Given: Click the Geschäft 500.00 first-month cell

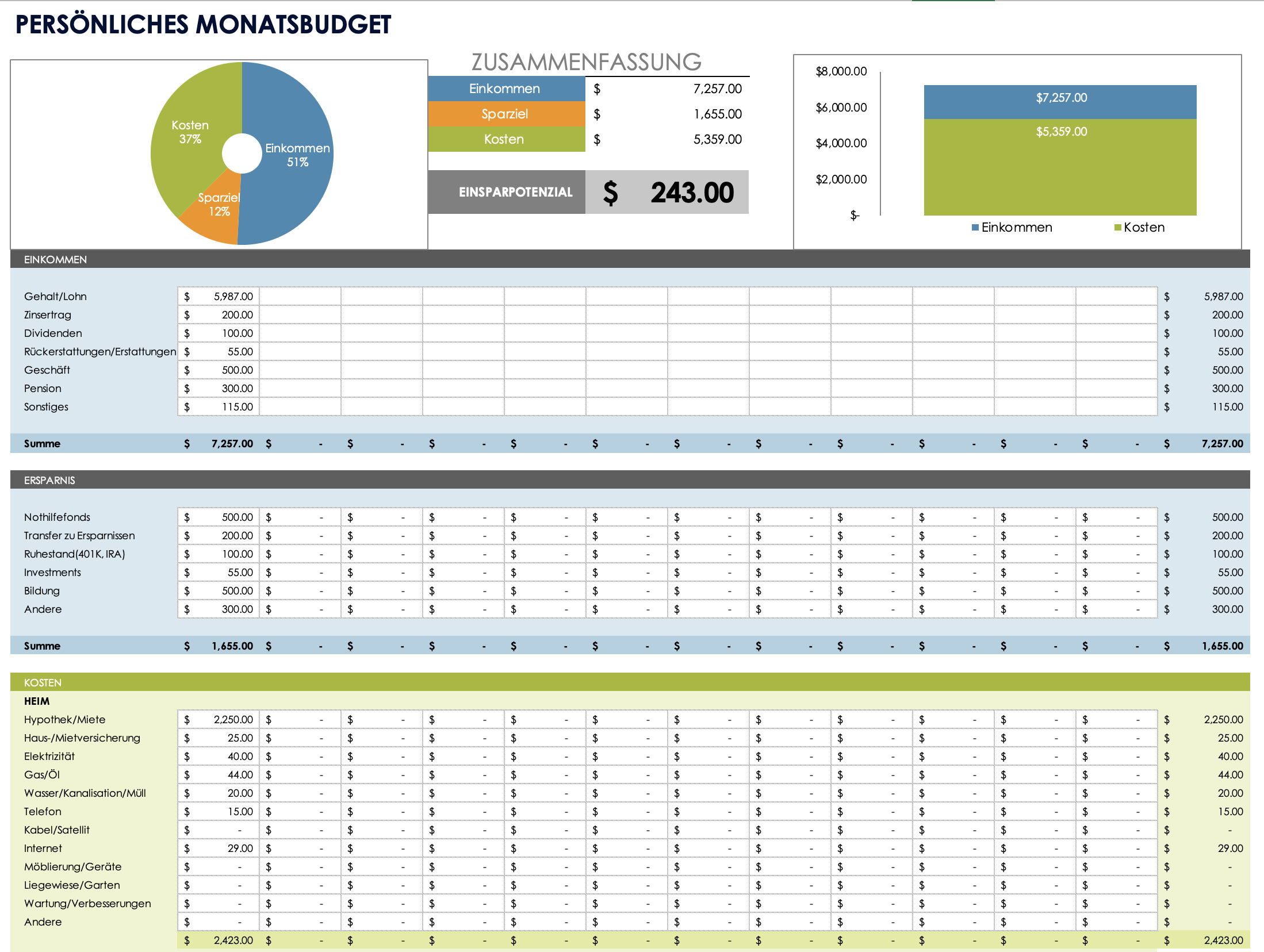Looking at the screenshot, I should (x=219, y=370).
